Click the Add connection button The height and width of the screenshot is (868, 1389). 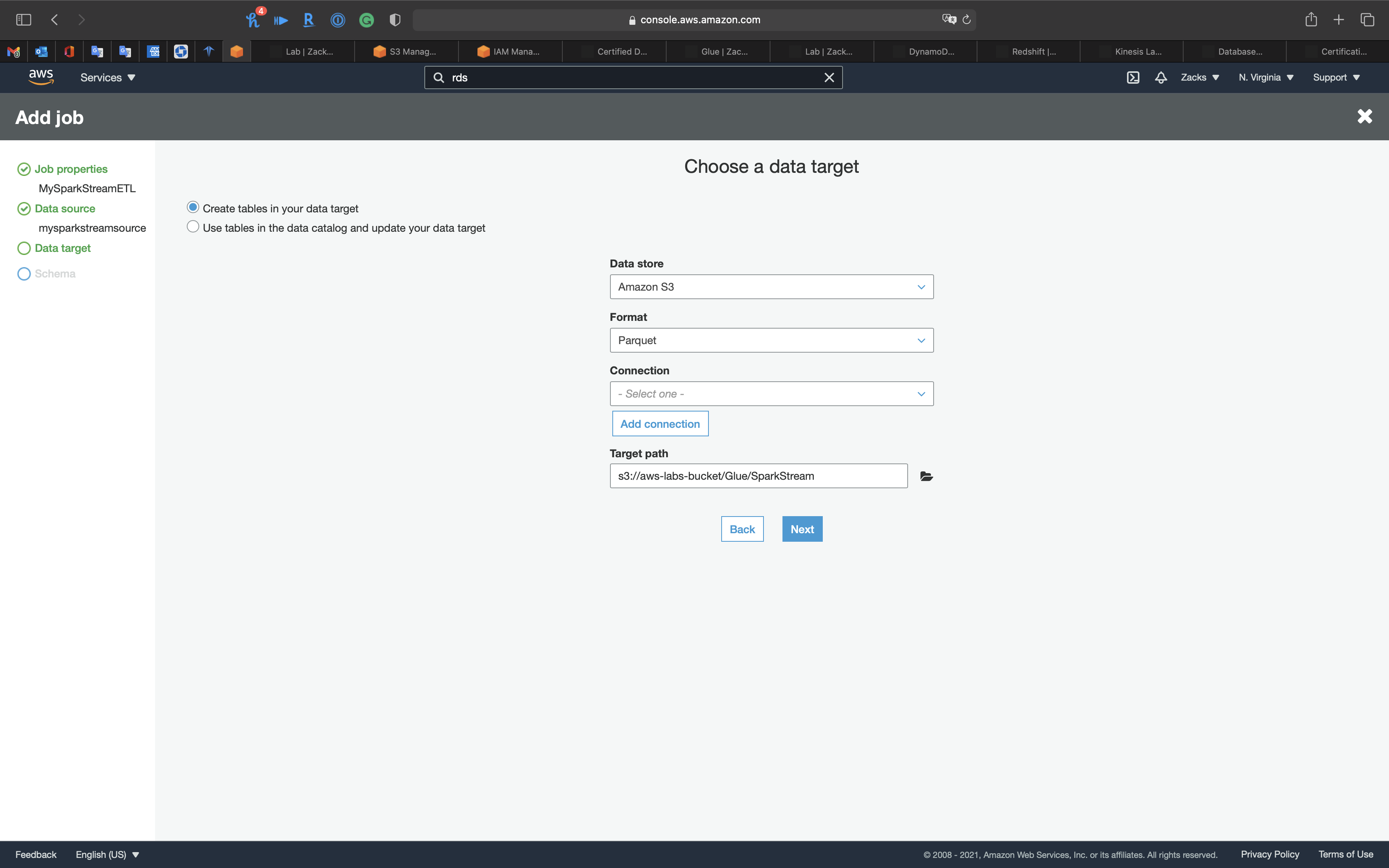660,424
